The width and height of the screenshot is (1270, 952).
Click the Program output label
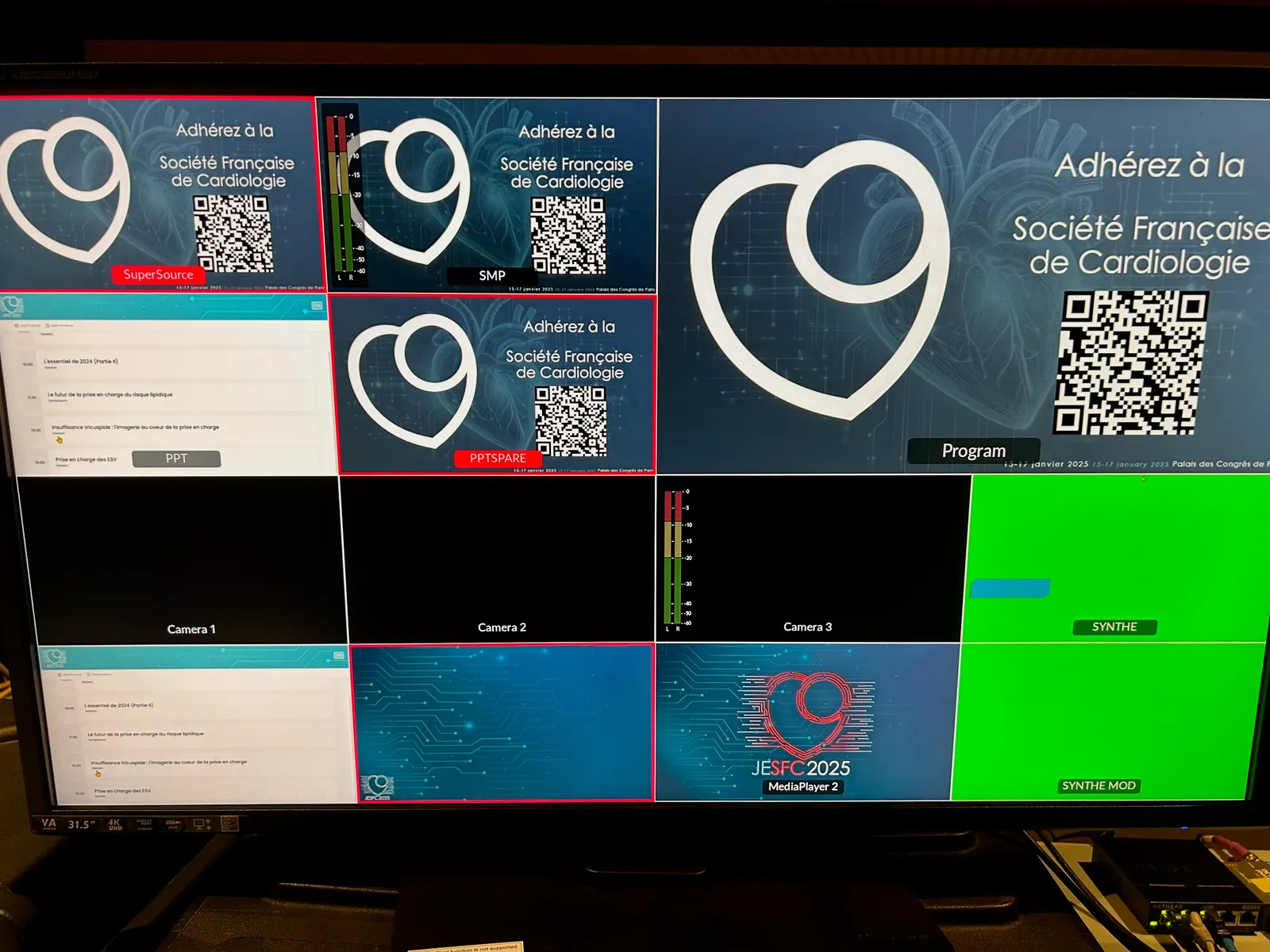[x=974, y=451]
